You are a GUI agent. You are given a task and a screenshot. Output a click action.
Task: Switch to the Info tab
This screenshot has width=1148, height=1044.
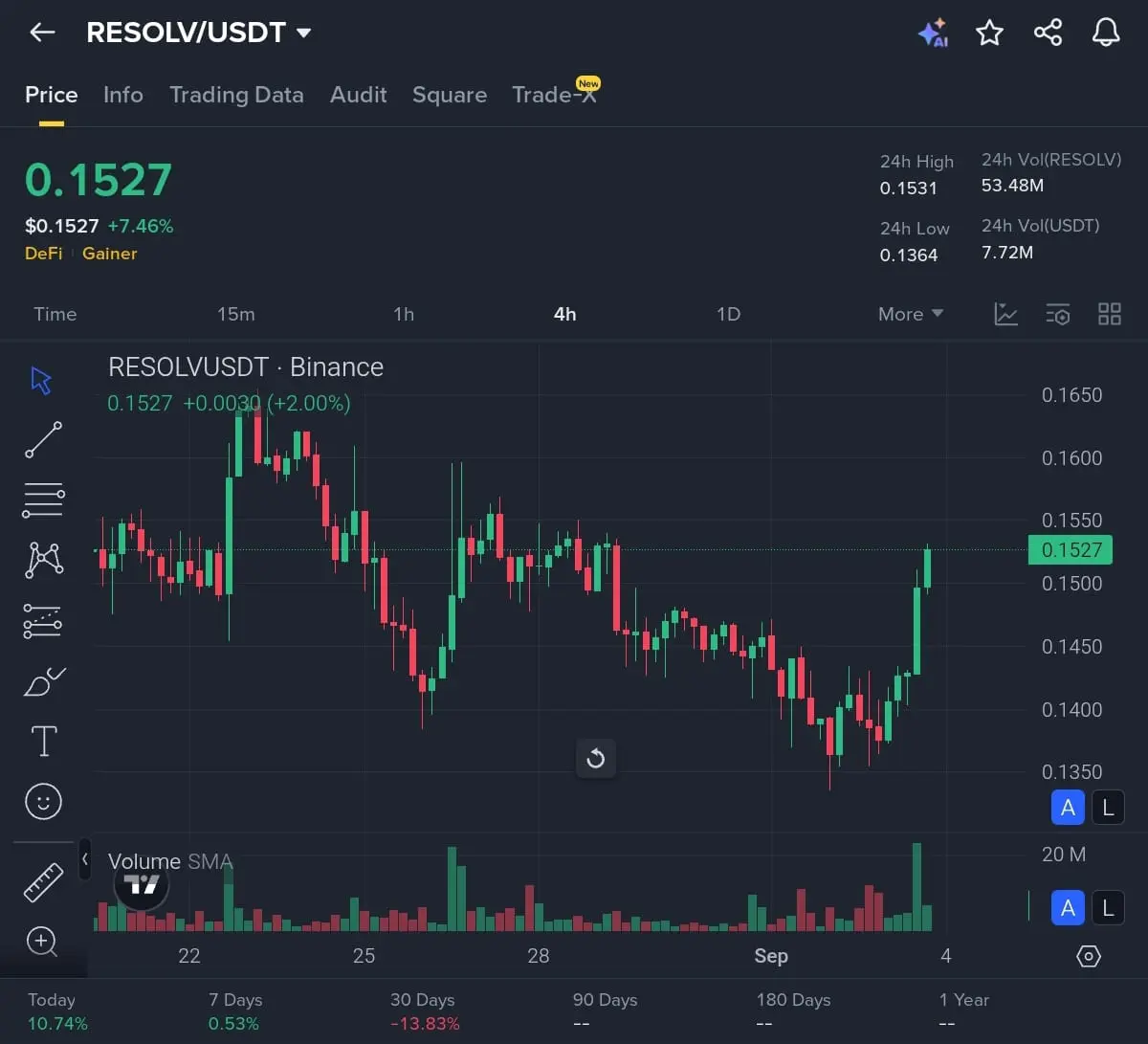point(123,95)
